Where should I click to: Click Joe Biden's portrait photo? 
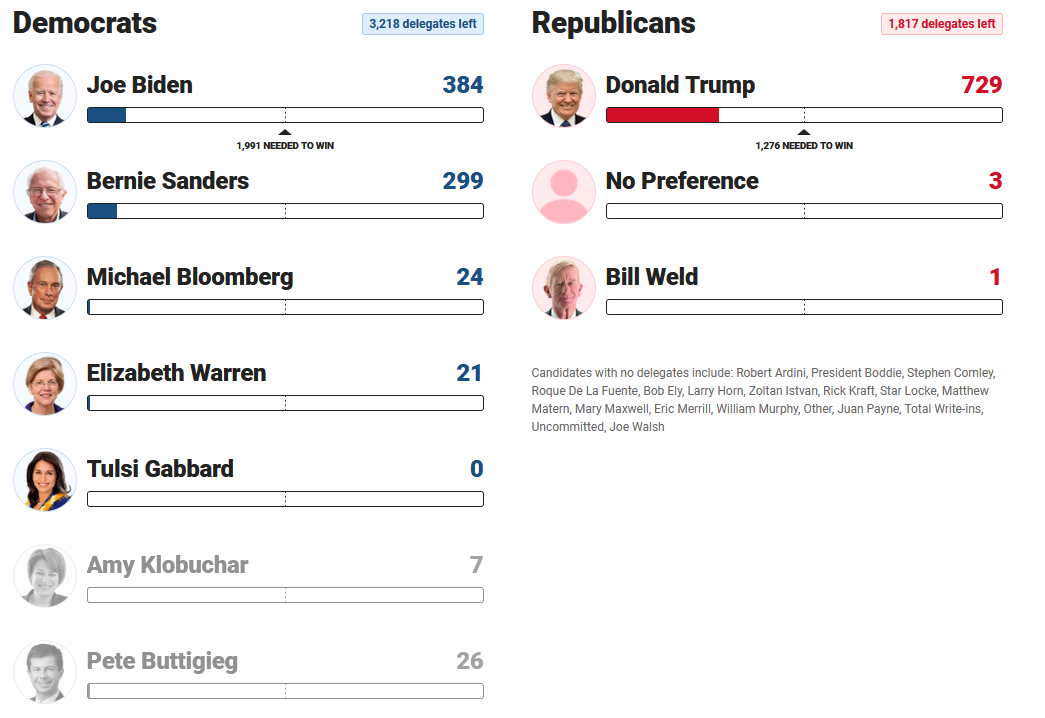[44, 96]
